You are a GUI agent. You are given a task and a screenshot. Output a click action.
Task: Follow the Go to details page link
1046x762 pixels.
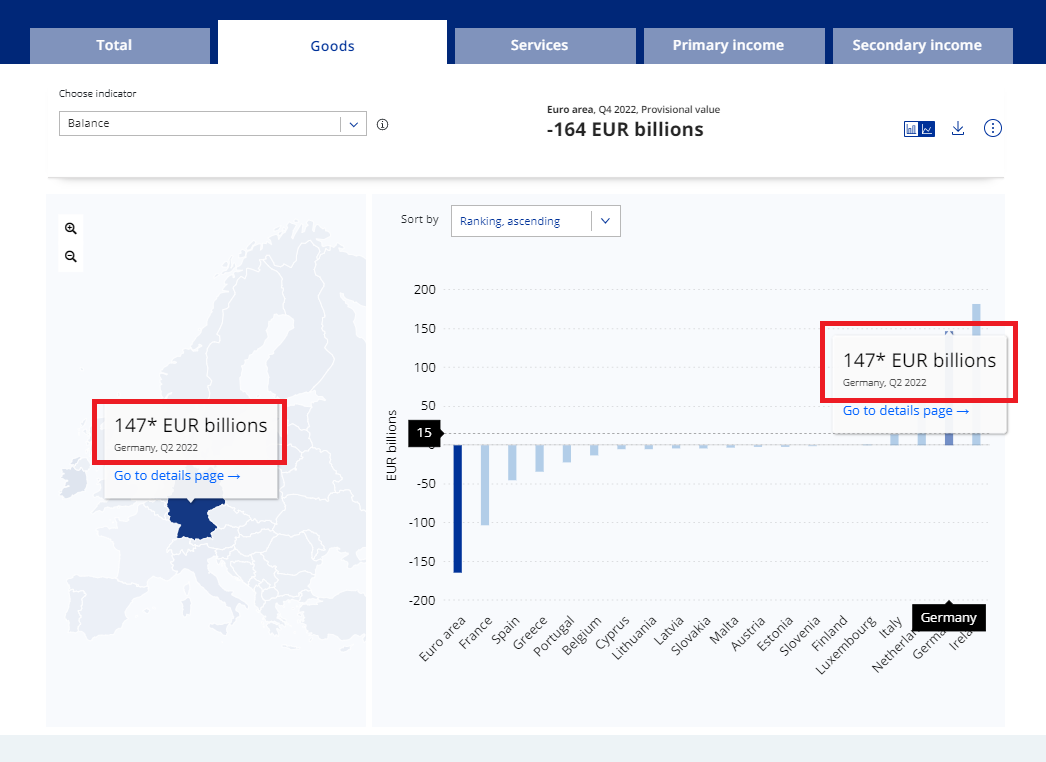click(x=177, y=475)
